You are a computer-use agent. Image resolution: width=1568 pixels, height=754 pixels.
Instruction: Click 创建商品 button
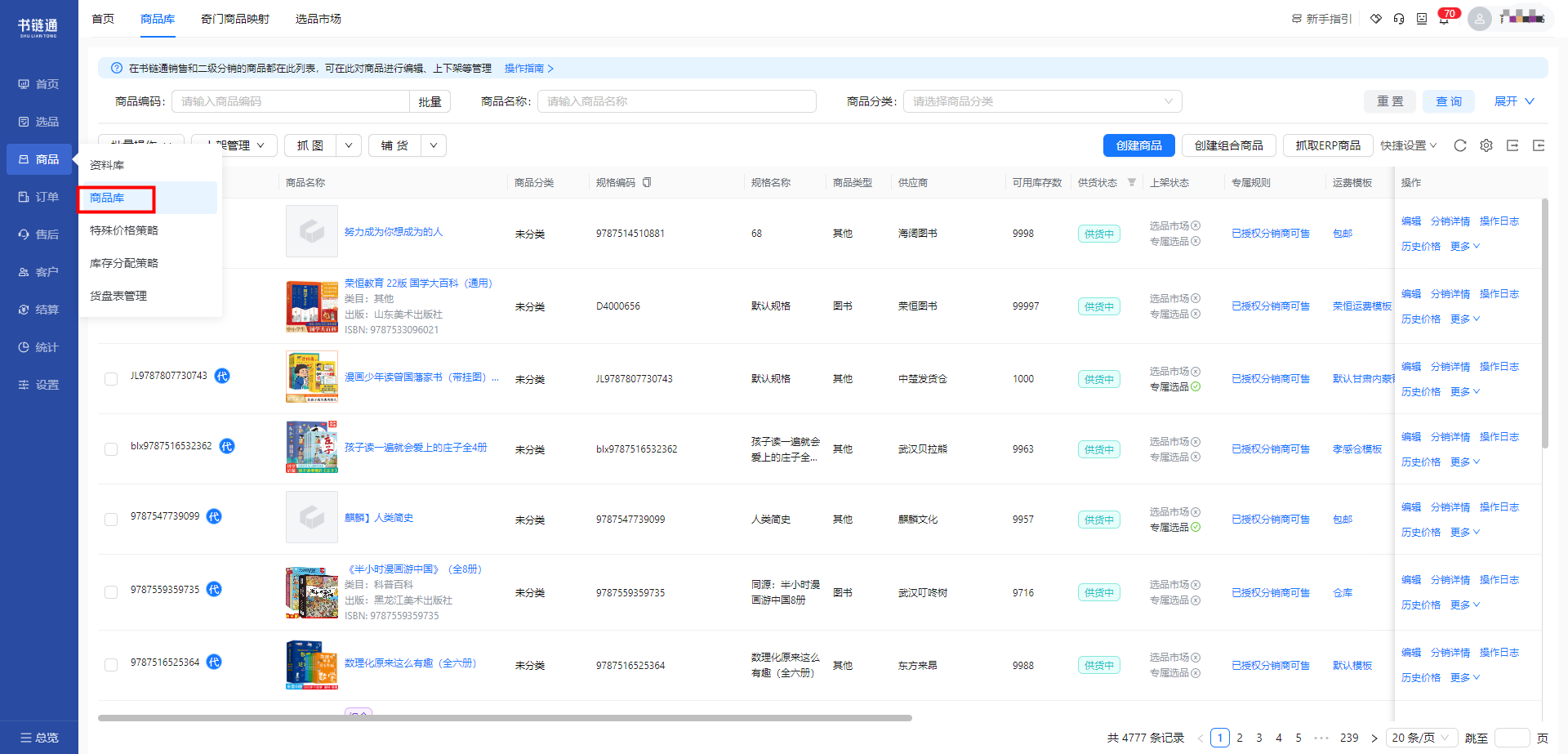pyautogui.click(x=1139, y=145)
